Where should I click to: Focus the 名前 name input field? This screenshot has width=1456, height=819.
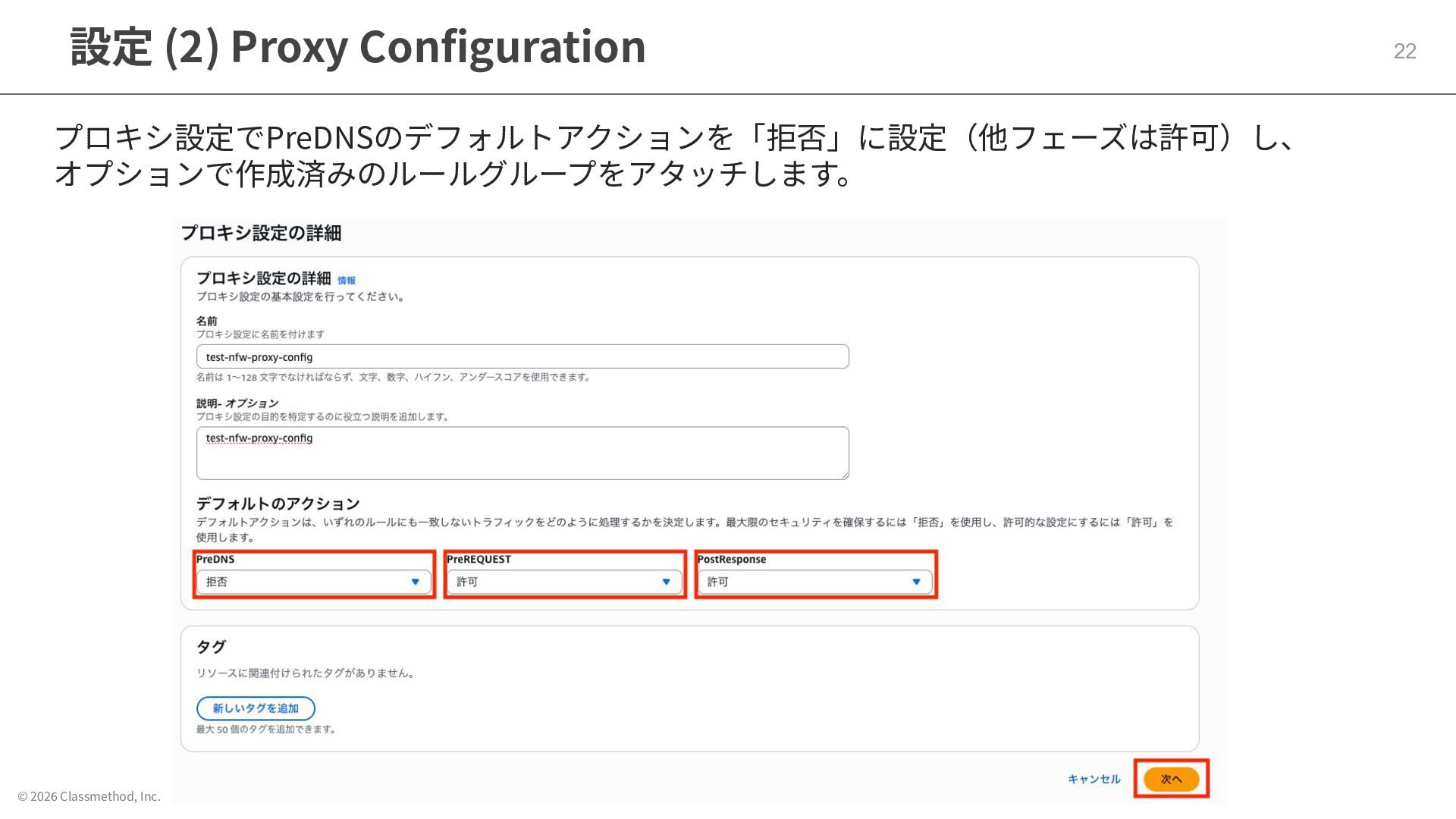pos(522,356)
